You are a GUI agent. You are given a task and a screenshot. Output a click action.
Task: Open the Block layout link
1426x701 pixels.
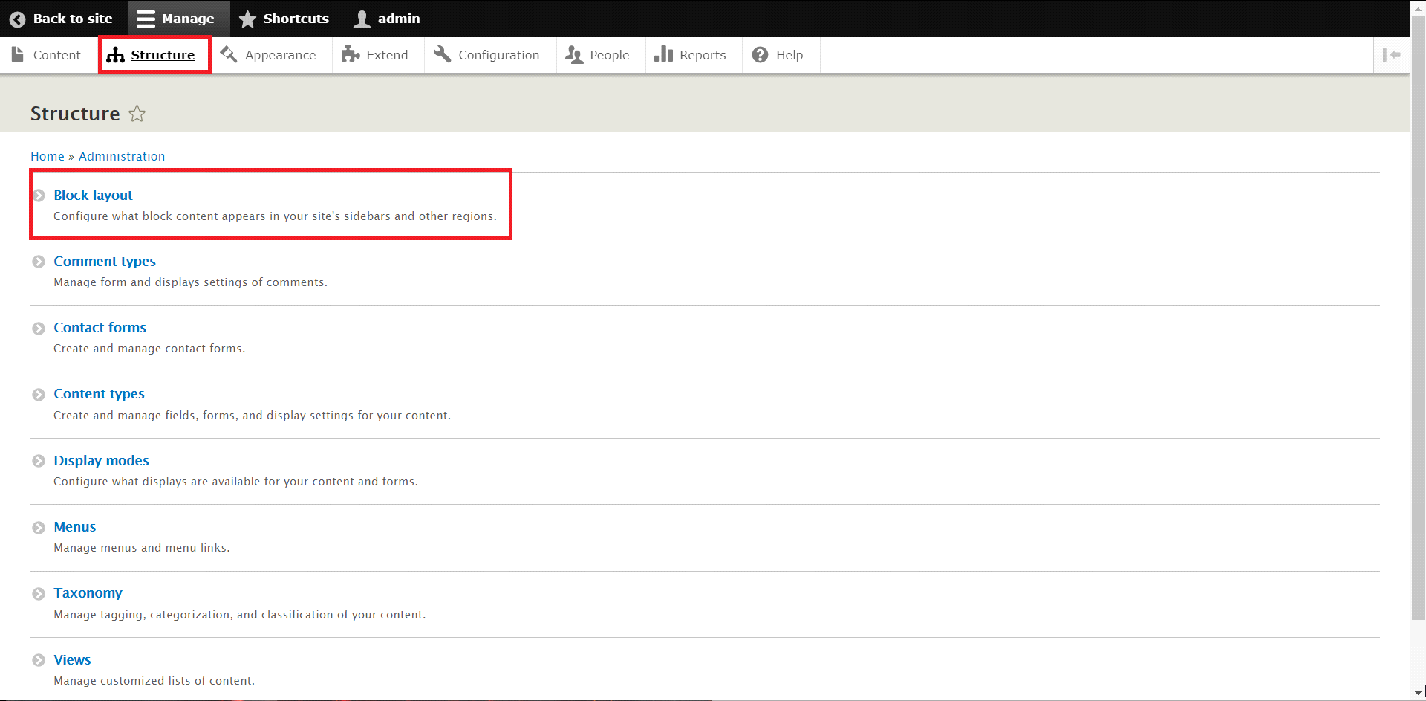coord(93,195)
